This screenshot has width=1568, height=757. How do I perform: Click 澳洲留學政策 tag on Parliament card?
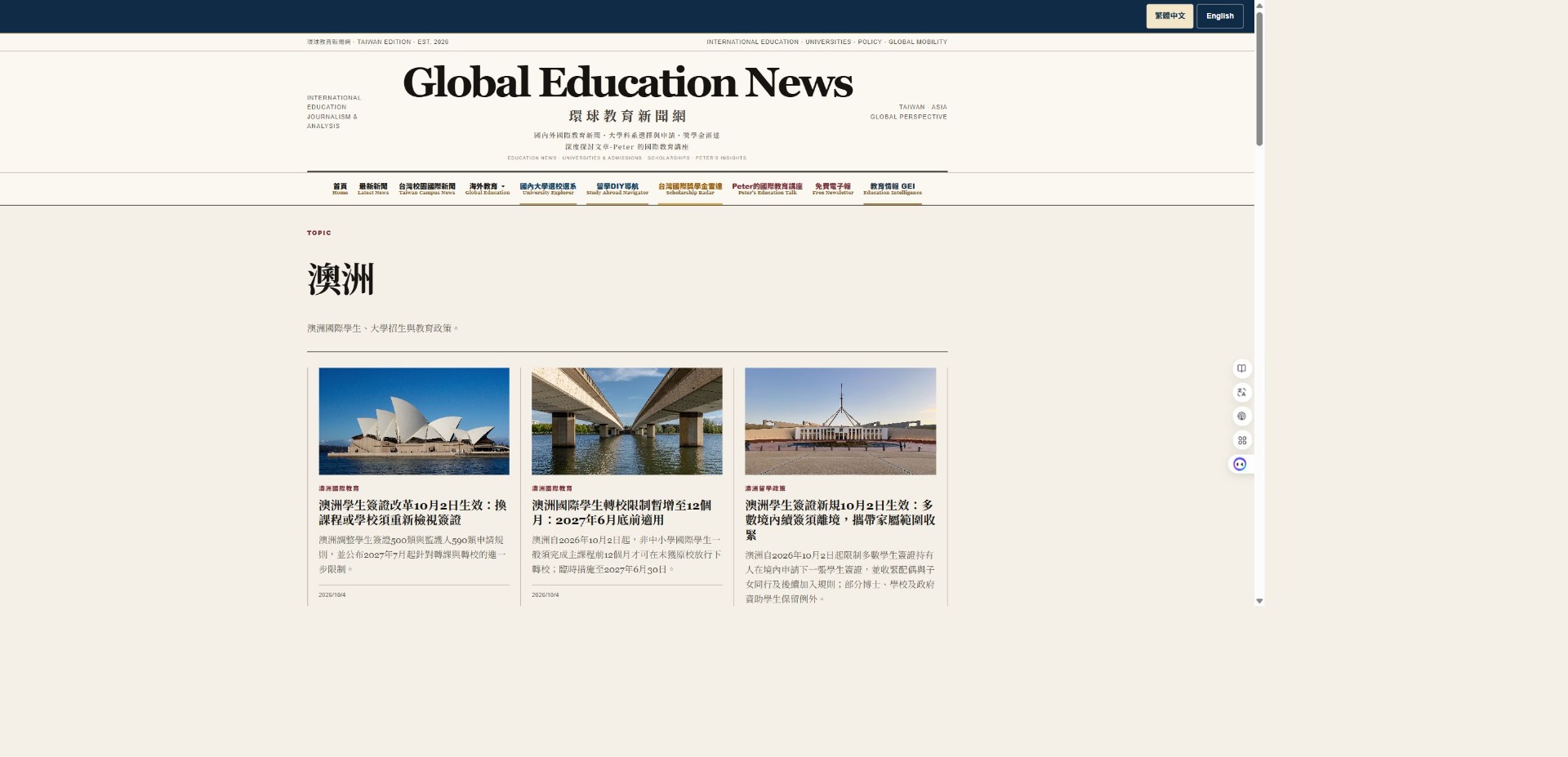765,488
